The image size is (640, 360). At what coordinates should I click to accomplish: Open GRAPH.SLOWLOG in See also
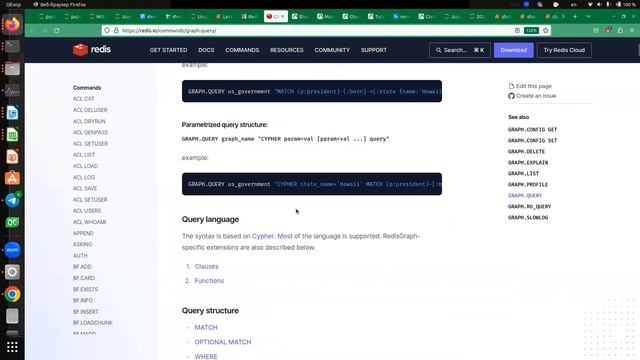(x=528, y=218)
